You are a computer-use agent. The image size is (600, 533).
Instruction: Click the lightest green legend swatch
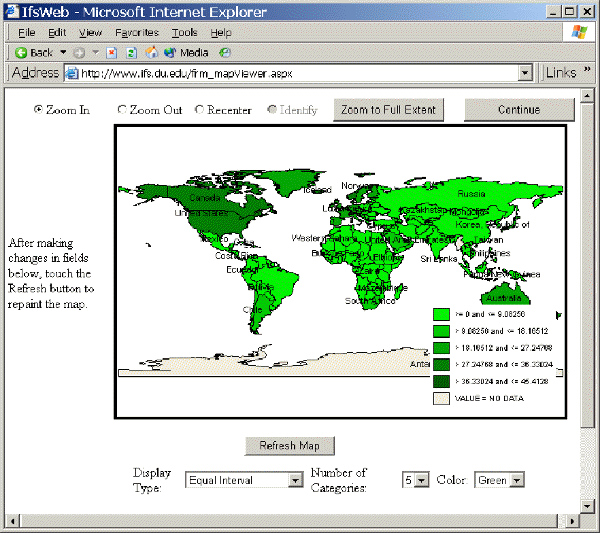(441, 314)
